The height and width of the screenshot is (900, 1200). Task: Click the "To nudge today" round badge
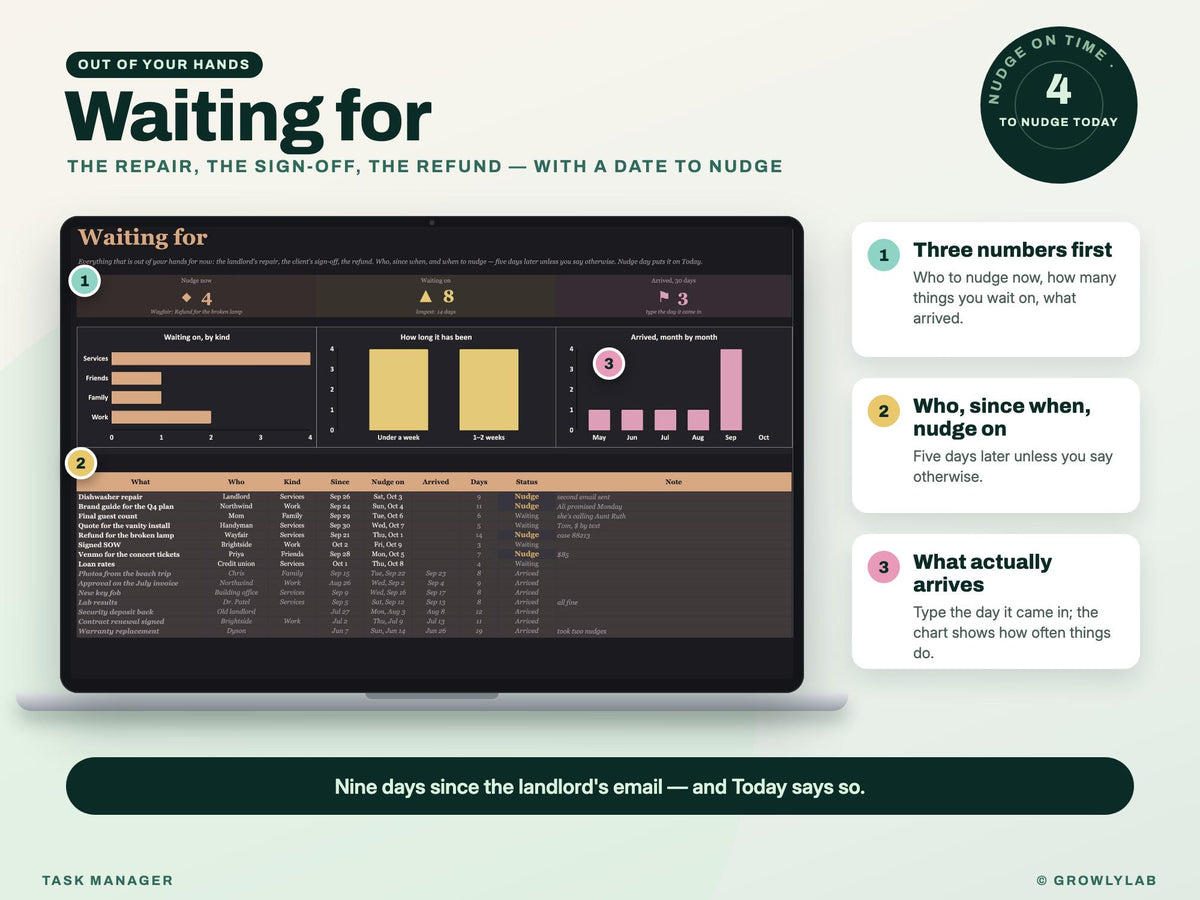[x=1059, y=105]
